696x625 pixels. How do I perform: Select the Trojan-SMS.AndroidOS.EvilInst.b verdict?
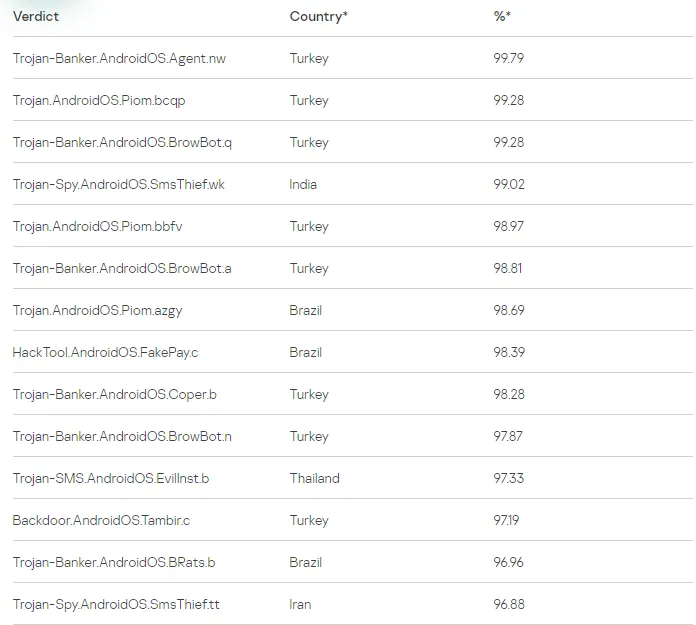110,478
